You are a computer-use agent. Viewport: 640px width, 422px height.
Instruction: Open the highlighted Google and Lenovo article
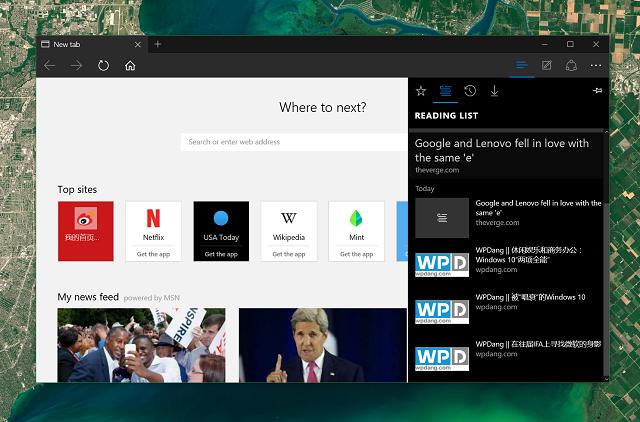tap(506, 156)
